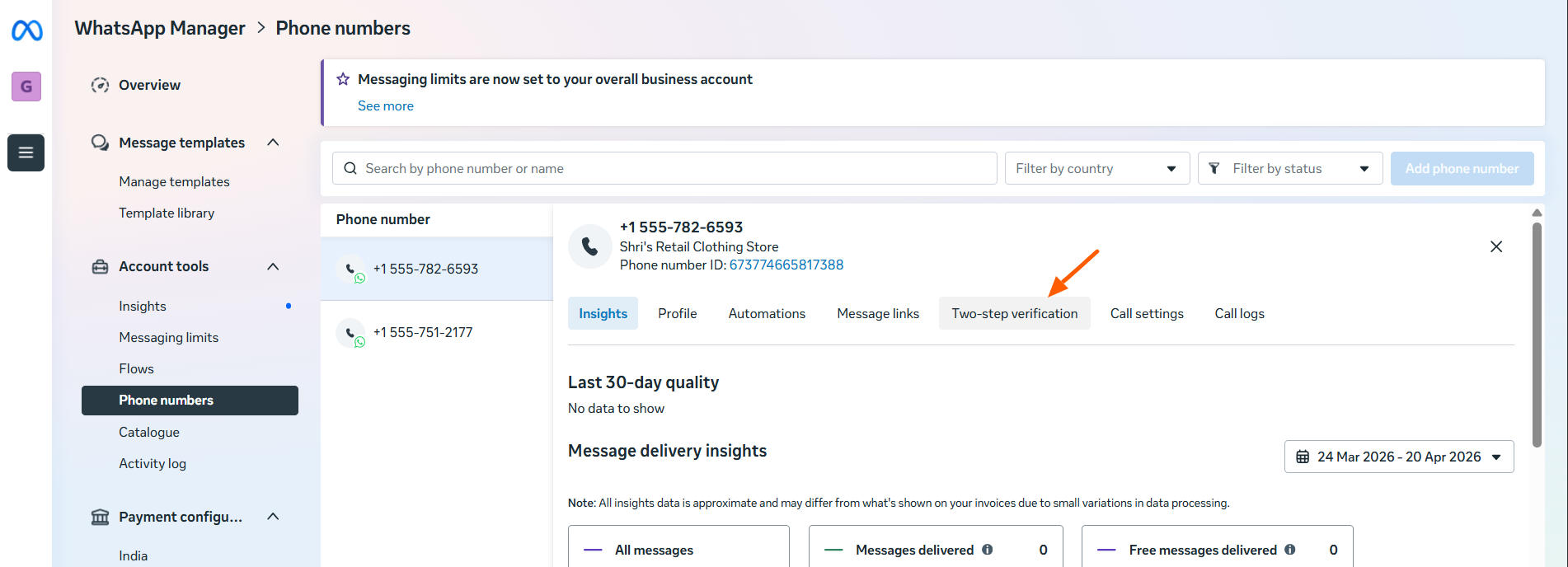The width and height of the screenshot is (1568, 567).
Task: Open the Message links tab
Action: pos(878,313)
